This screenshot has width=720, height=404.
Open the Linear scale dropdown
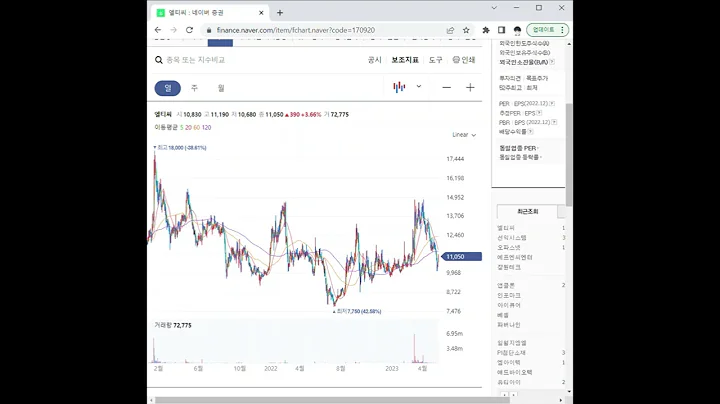click(x=464, y=135)
